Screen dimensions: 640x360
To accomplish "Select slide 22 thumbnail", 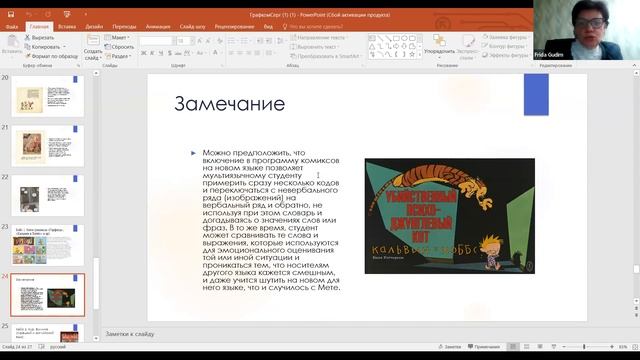I will pos(48,196).
